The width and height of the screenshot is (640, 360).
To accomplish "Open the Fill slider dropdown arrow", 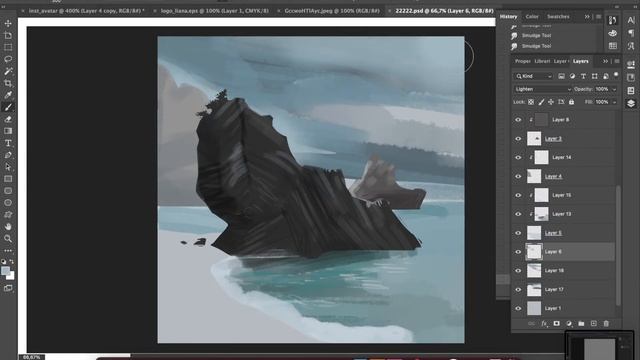I will tap(614, 102).
